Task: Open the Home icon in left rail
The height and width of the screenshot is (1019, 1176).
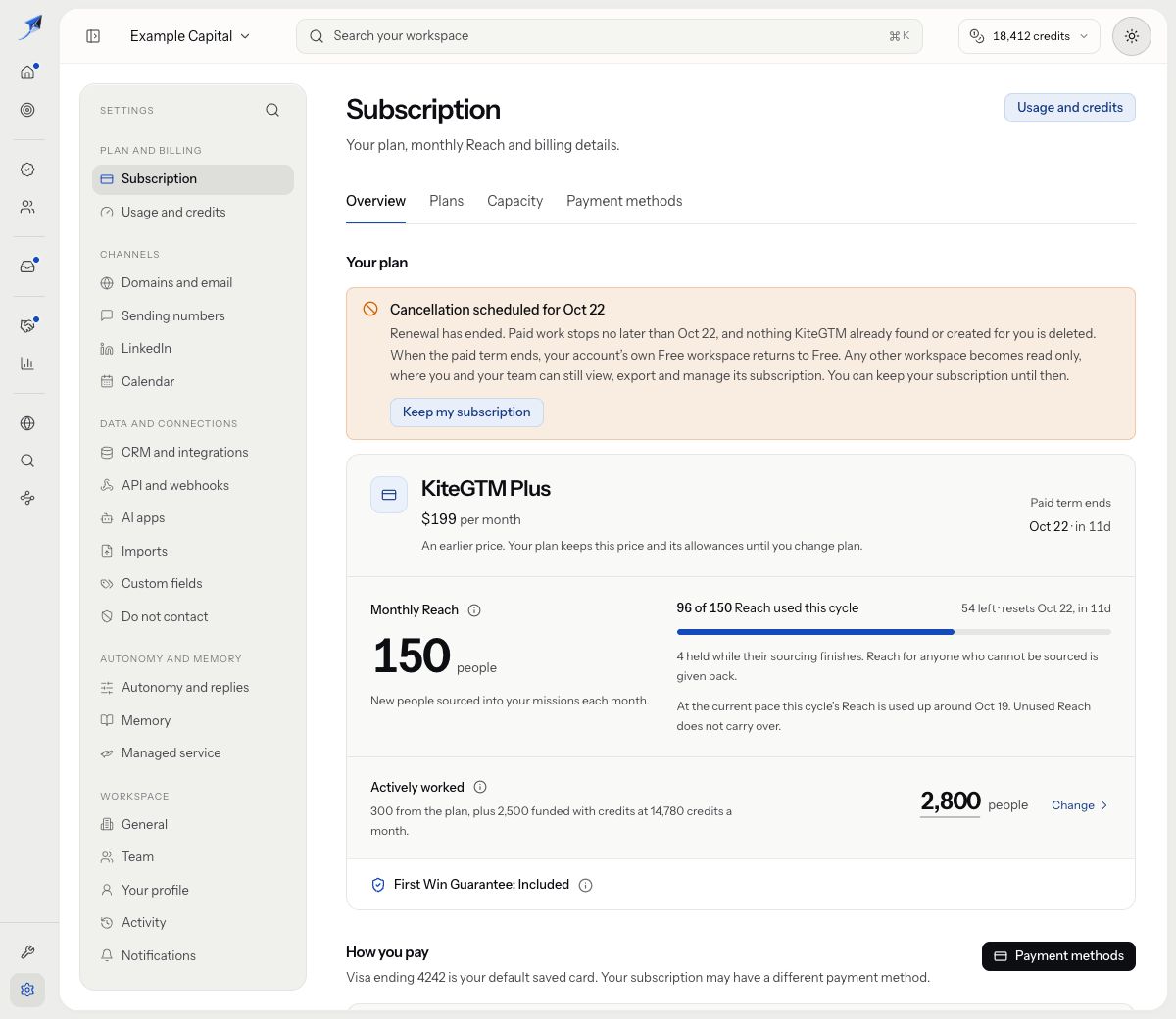Action: 27,73
